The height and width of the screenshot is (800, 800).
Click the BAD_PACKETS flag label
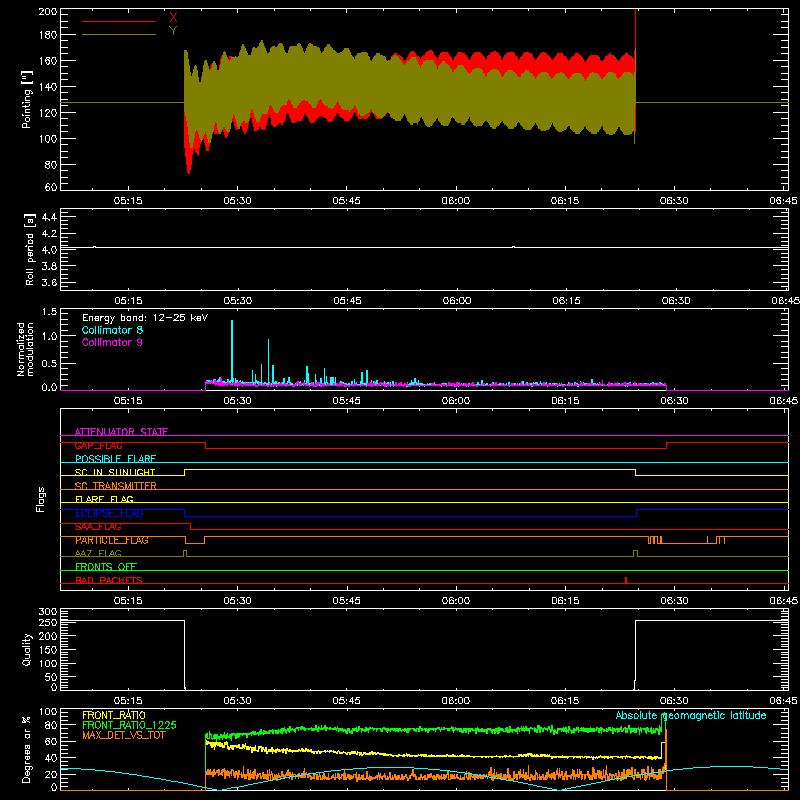coord(109,580)
